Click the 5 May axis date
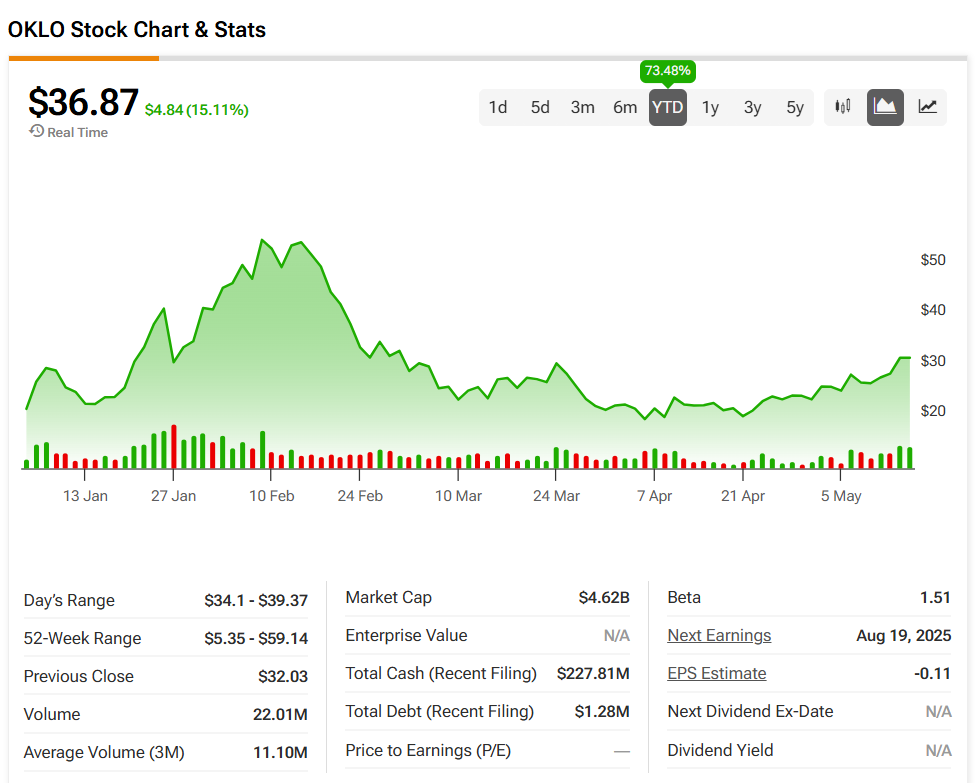The width and height of the screenshot is (975, 783). [841, 496]
